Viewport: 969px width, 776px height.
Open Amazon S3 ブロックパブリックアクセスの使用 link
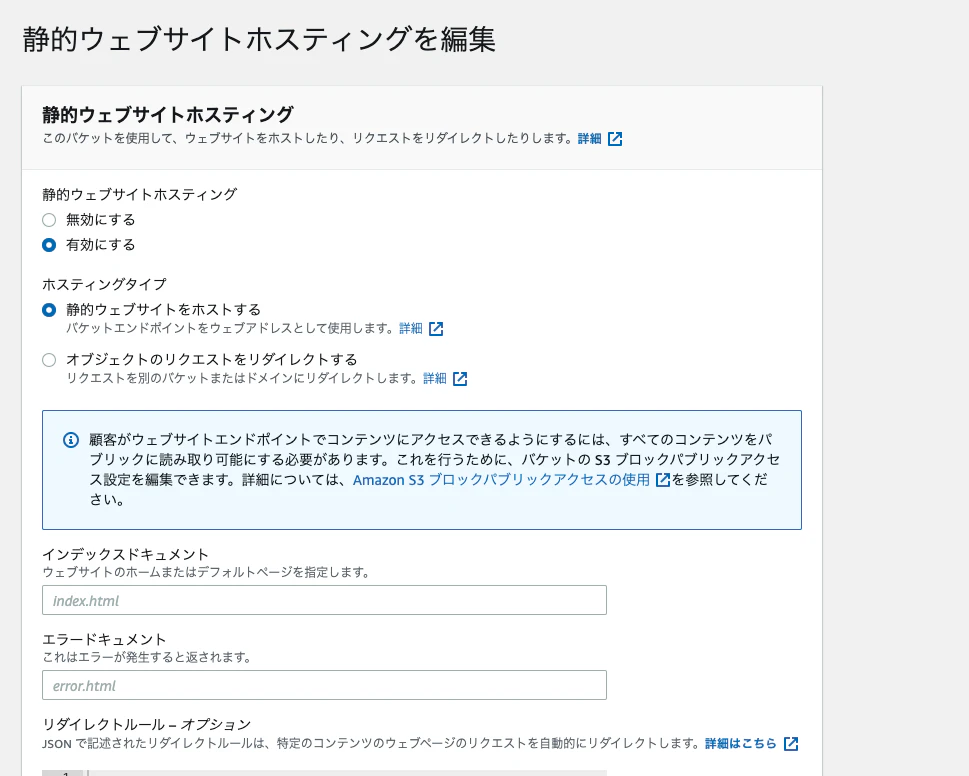[x=501, y=480]
